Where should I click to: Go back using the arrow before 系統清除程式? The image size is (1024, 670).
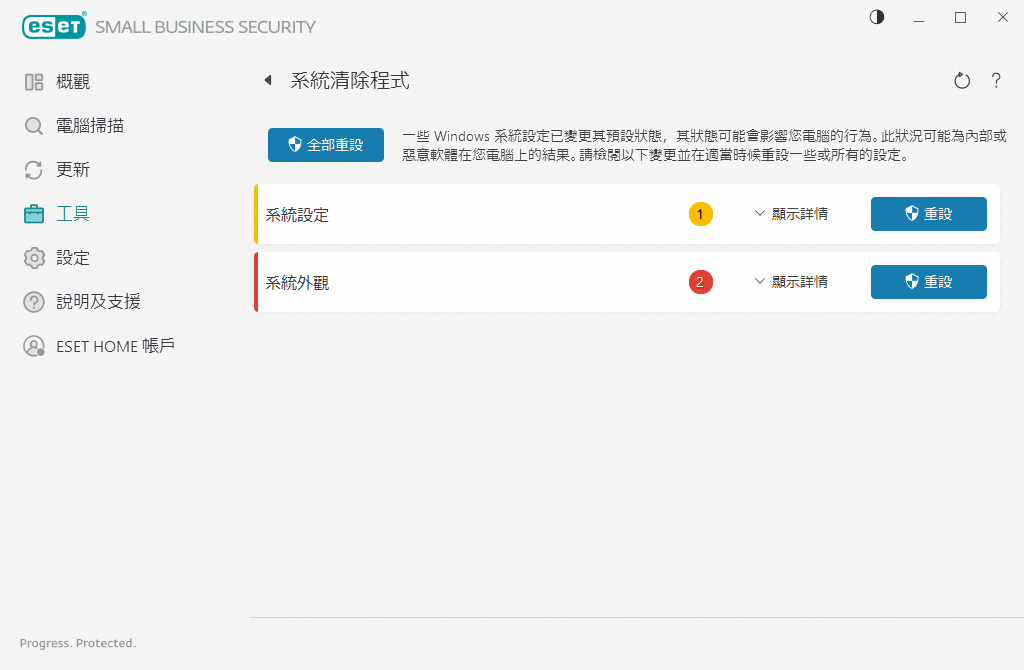tap(268, 81)
